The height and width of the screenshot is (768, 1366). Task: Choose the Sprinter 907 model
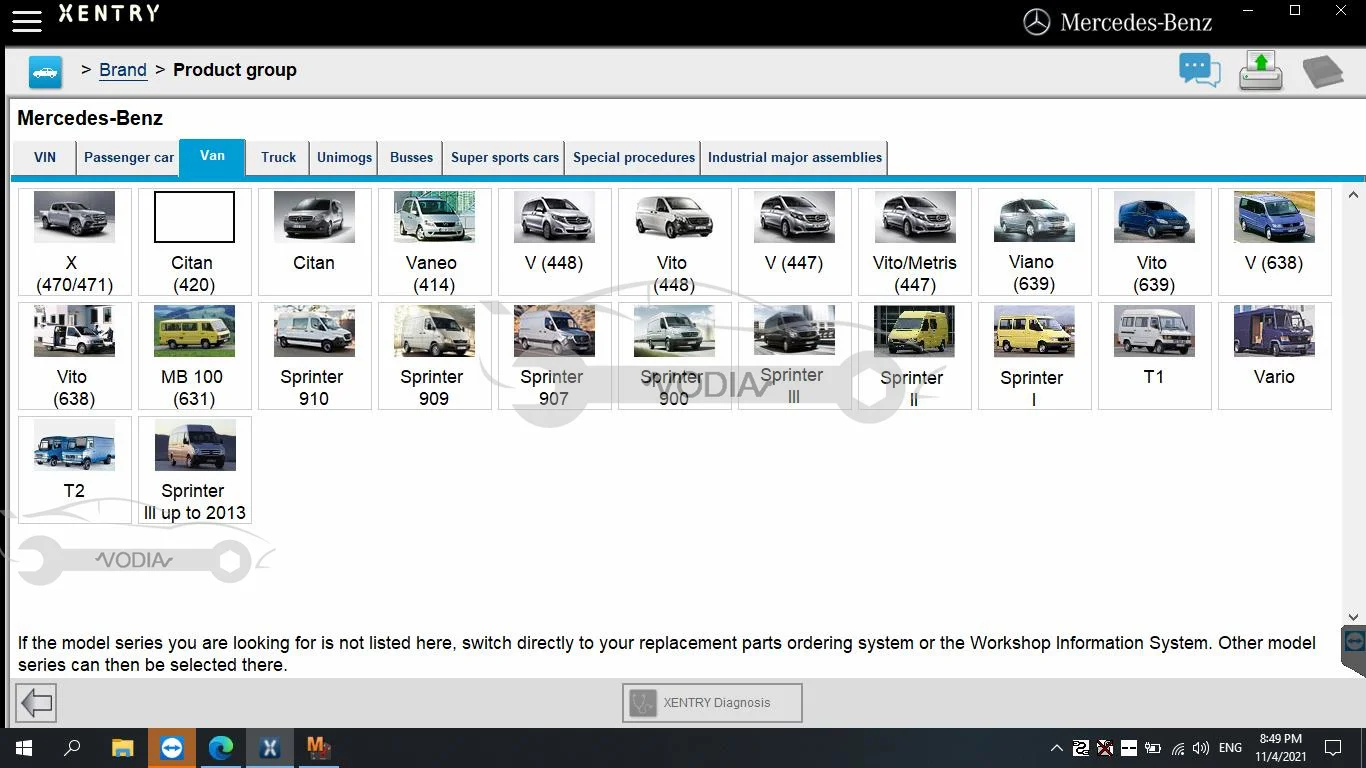click(x=554, y=356)
